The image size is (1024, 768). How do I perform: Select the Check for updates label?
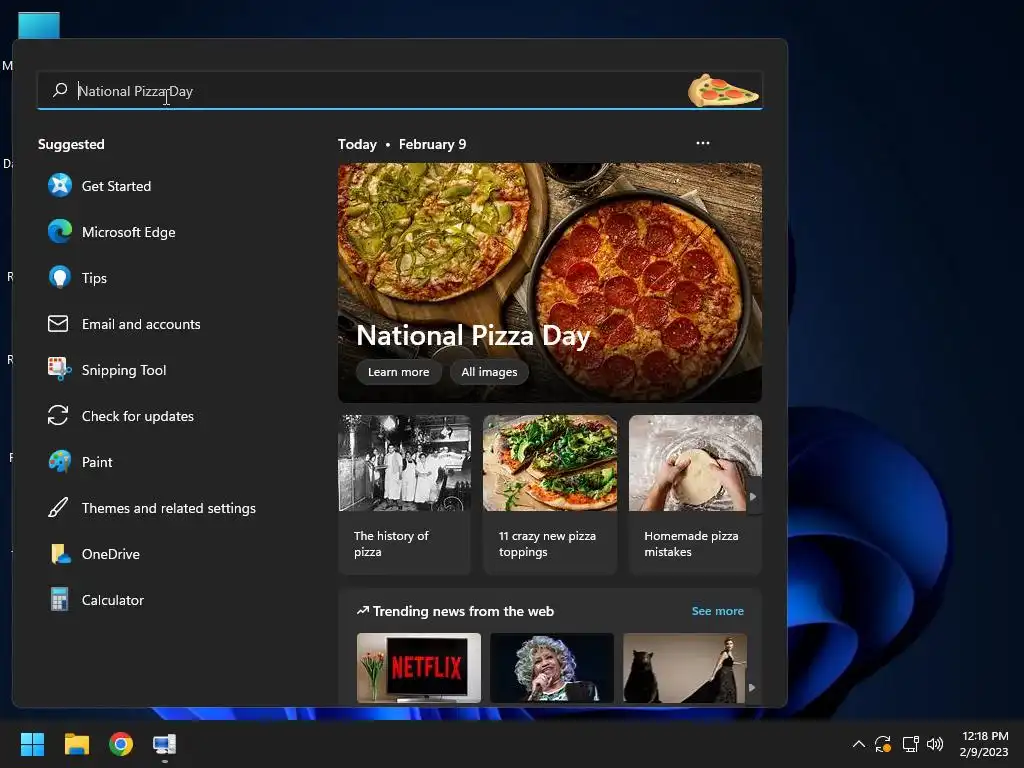click(x=138, y=416)
